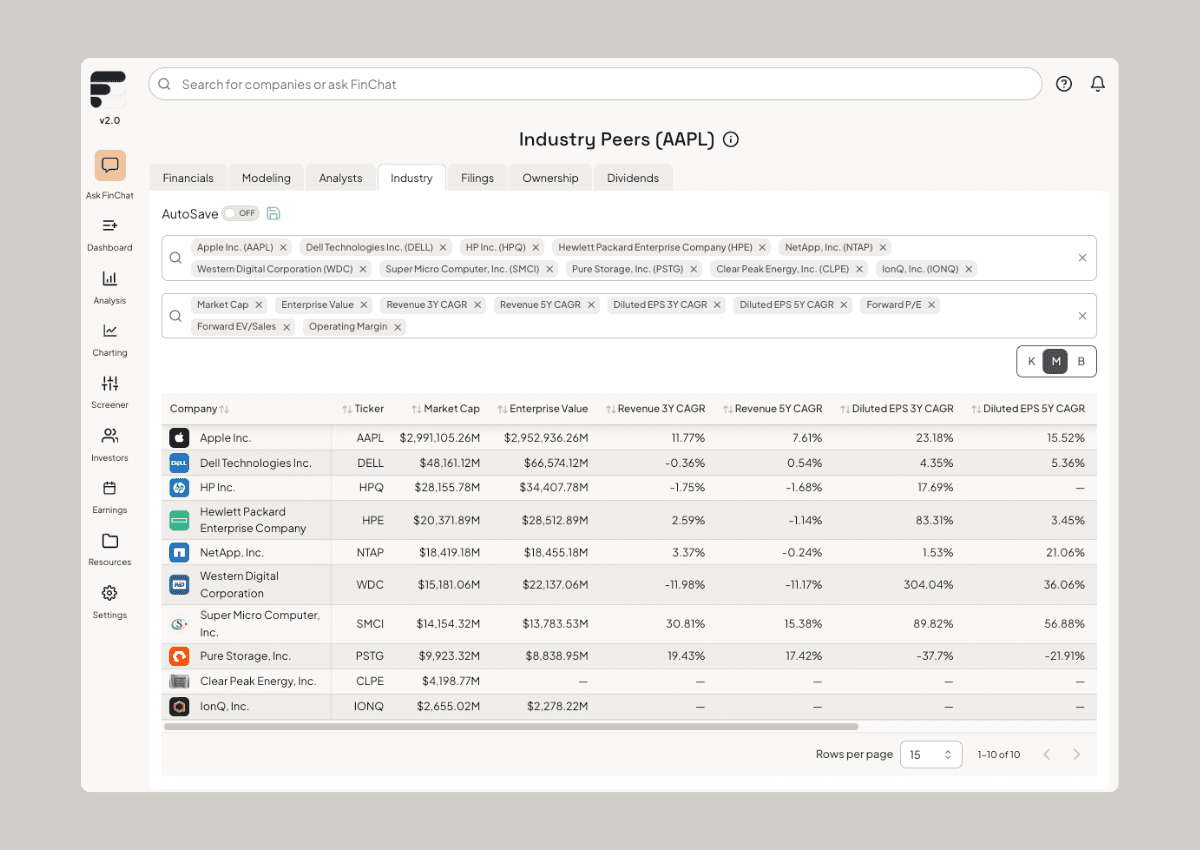Select the M units option
Image resolution: width=1200 pixels, height=850 pixels.
pos(1056,362)
